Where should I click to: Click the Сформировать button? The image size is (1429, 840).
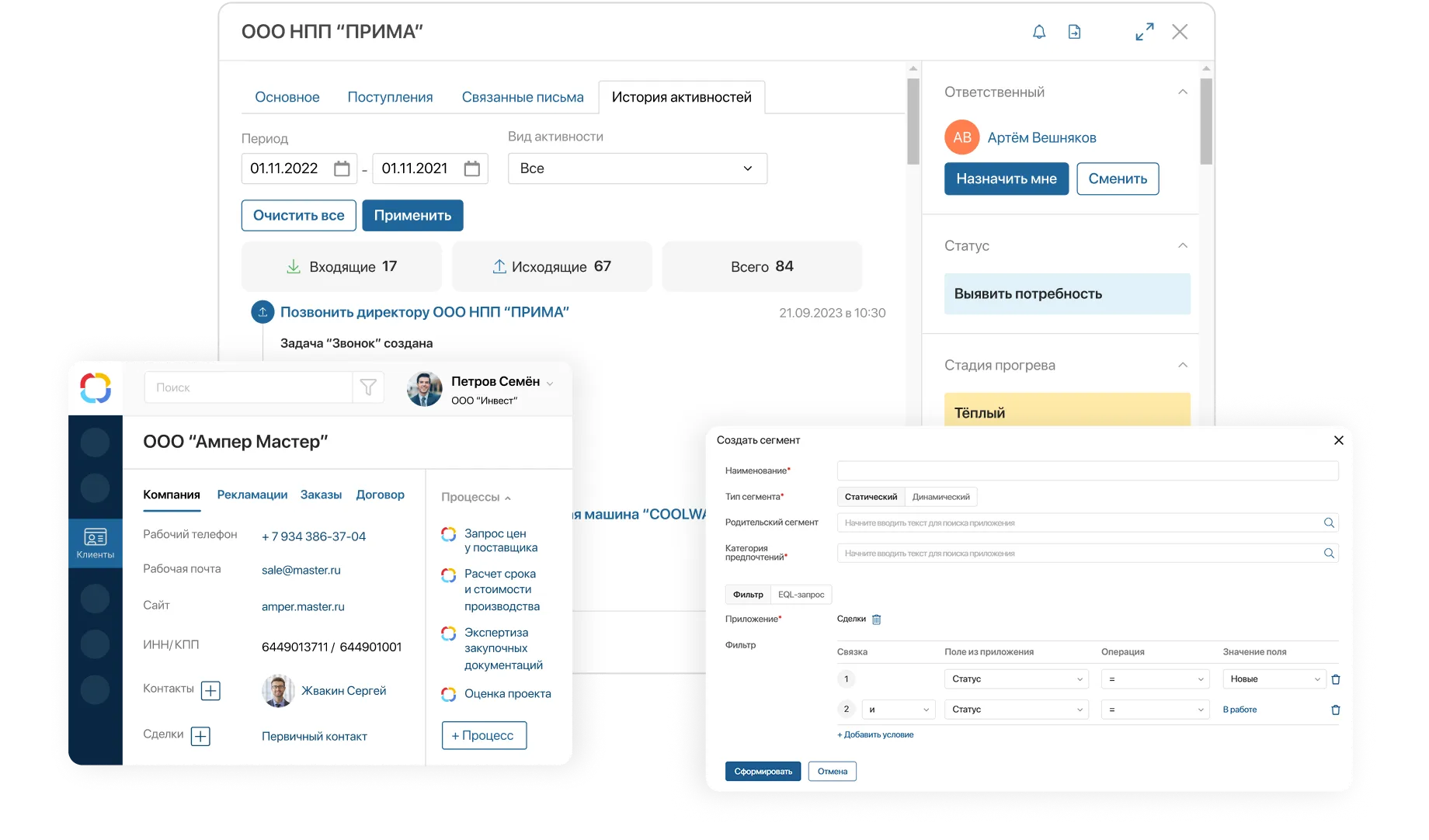coord(763,771)
